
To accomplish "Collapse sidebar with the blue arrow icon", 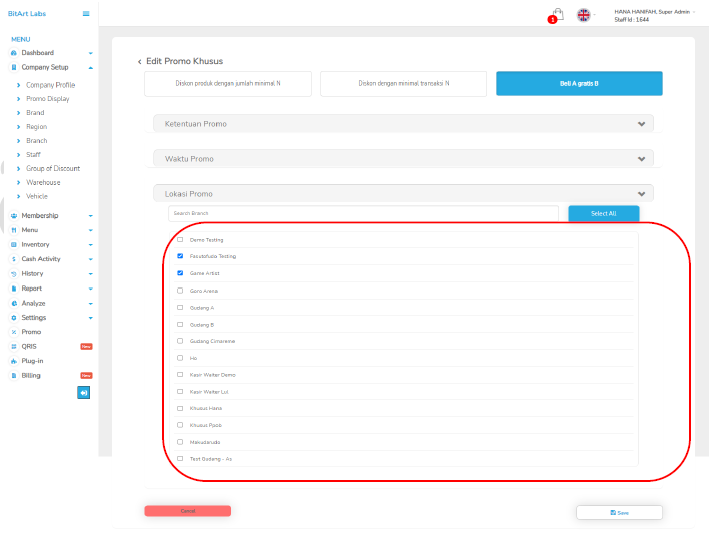I will point(83,392).
